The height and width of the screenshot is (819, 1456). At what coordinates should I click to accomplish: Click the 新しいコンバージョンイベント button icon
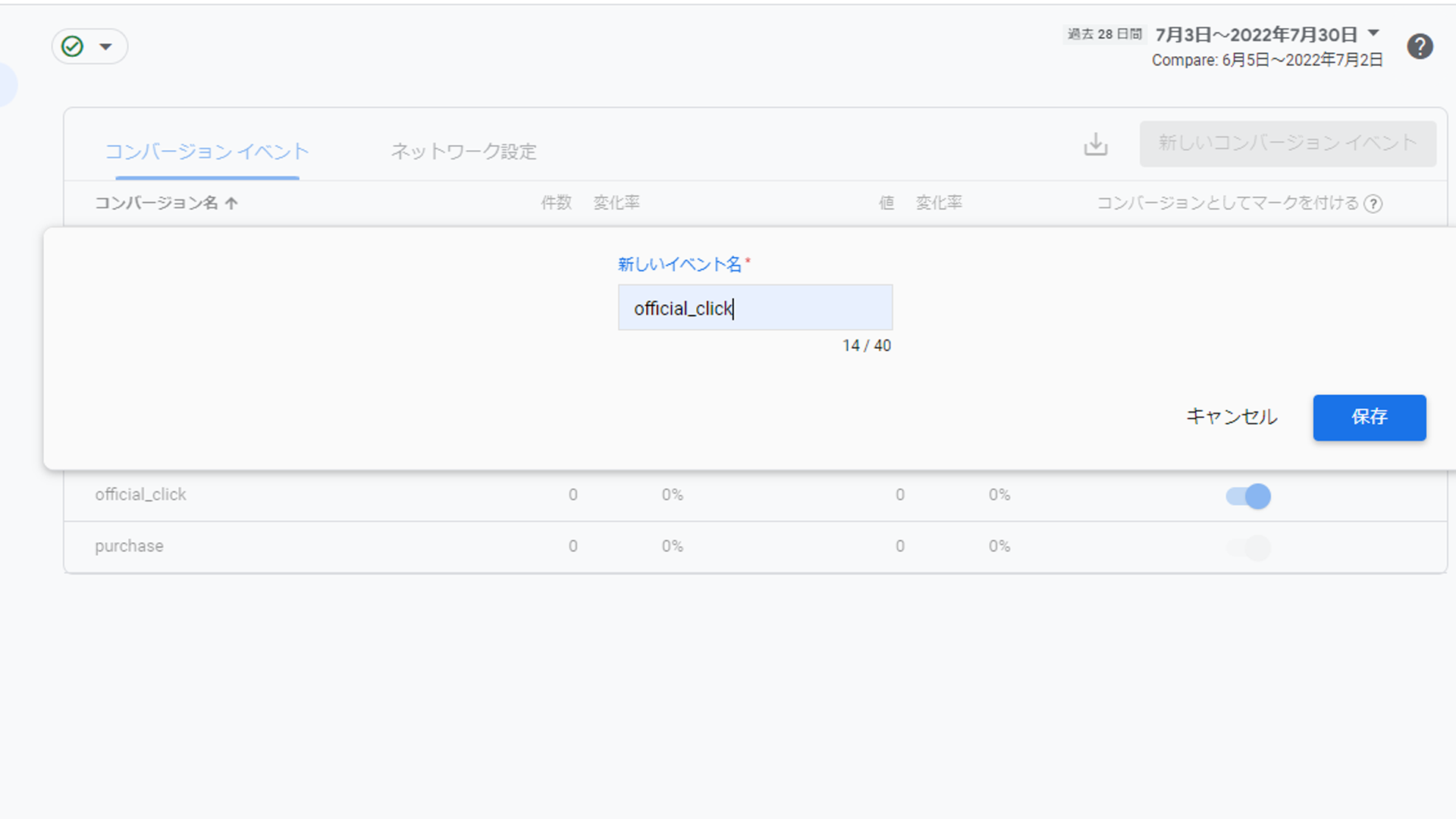tap(1288, 143)
